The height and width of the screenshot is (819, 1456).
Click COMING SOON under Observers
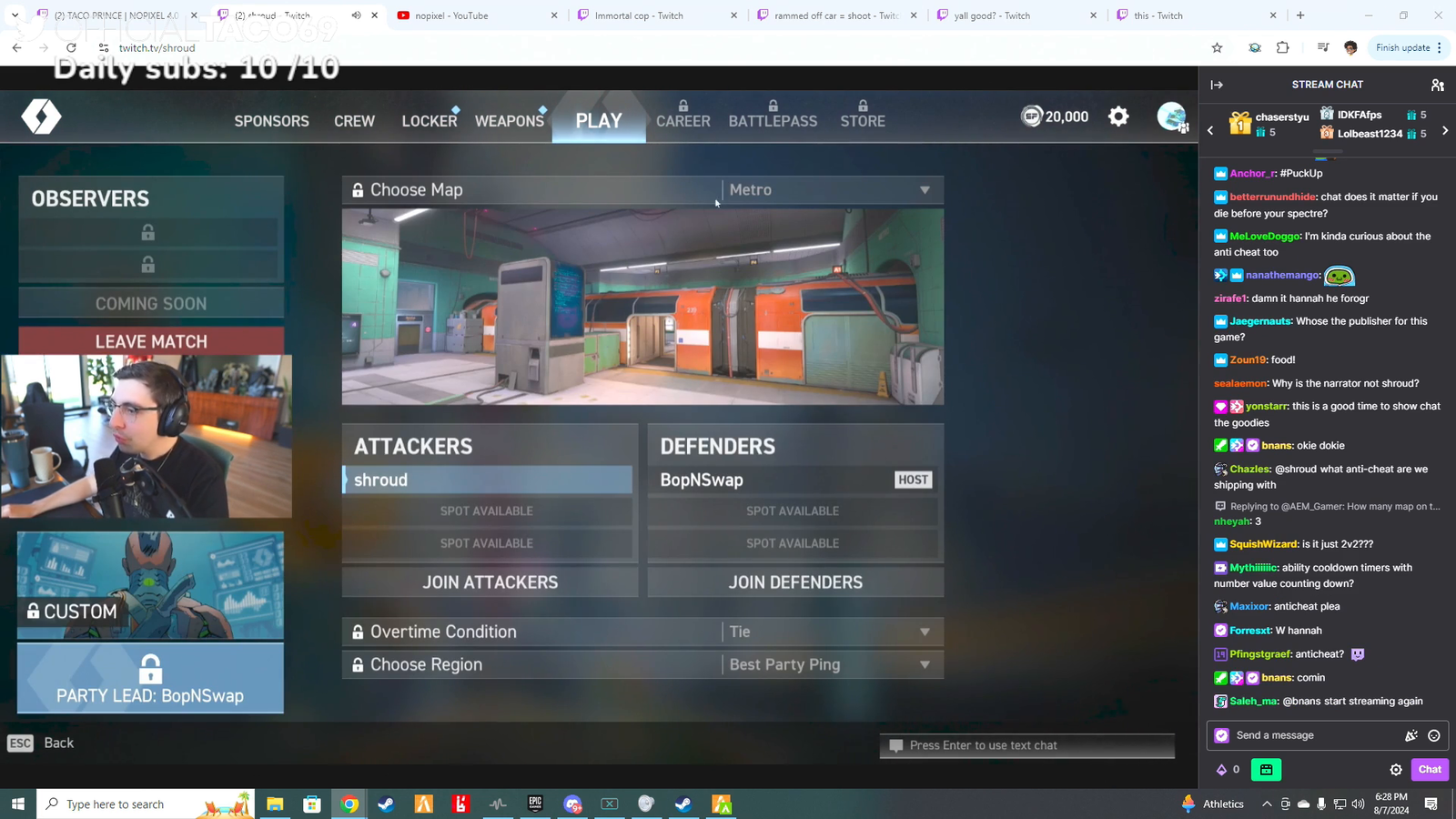[151, 304]
